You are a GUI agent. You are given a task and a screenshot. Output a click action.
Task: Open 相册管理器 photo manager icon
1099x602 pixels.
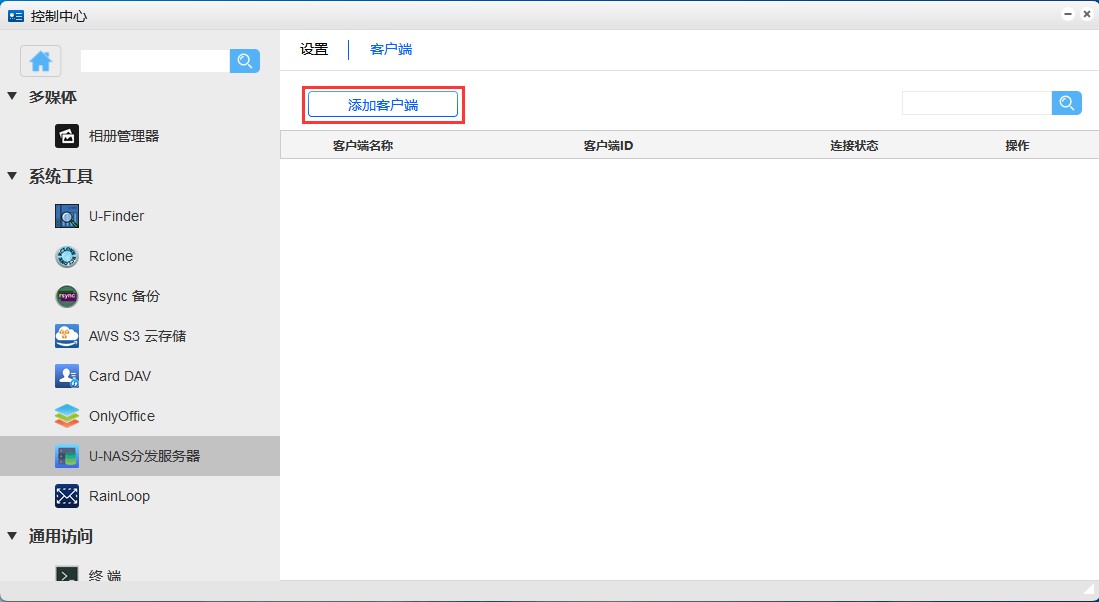pos(67,136)
